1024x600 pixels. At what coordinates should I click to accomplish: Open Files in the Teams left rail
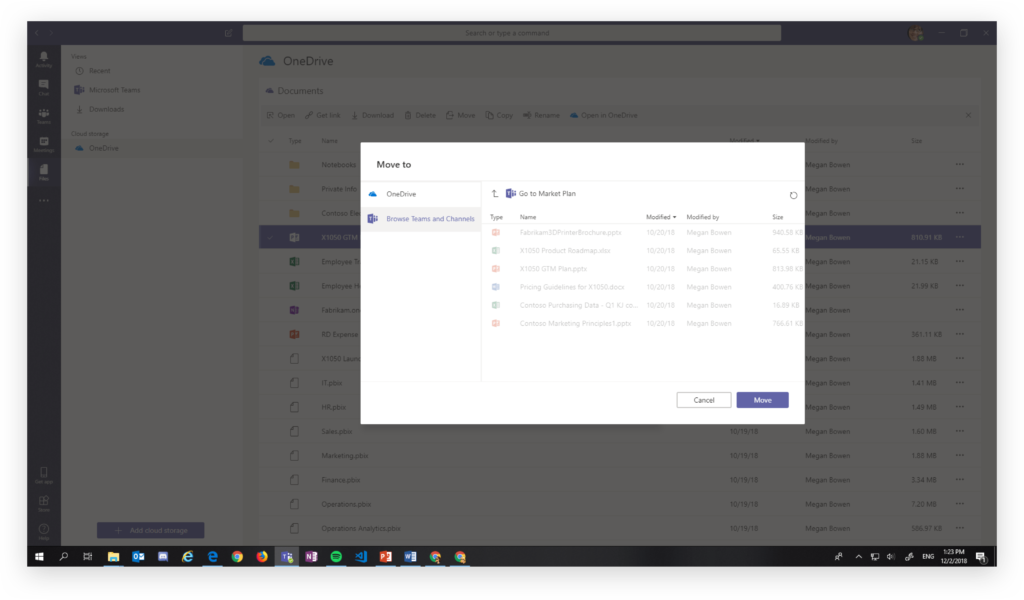tap(44, 172)
